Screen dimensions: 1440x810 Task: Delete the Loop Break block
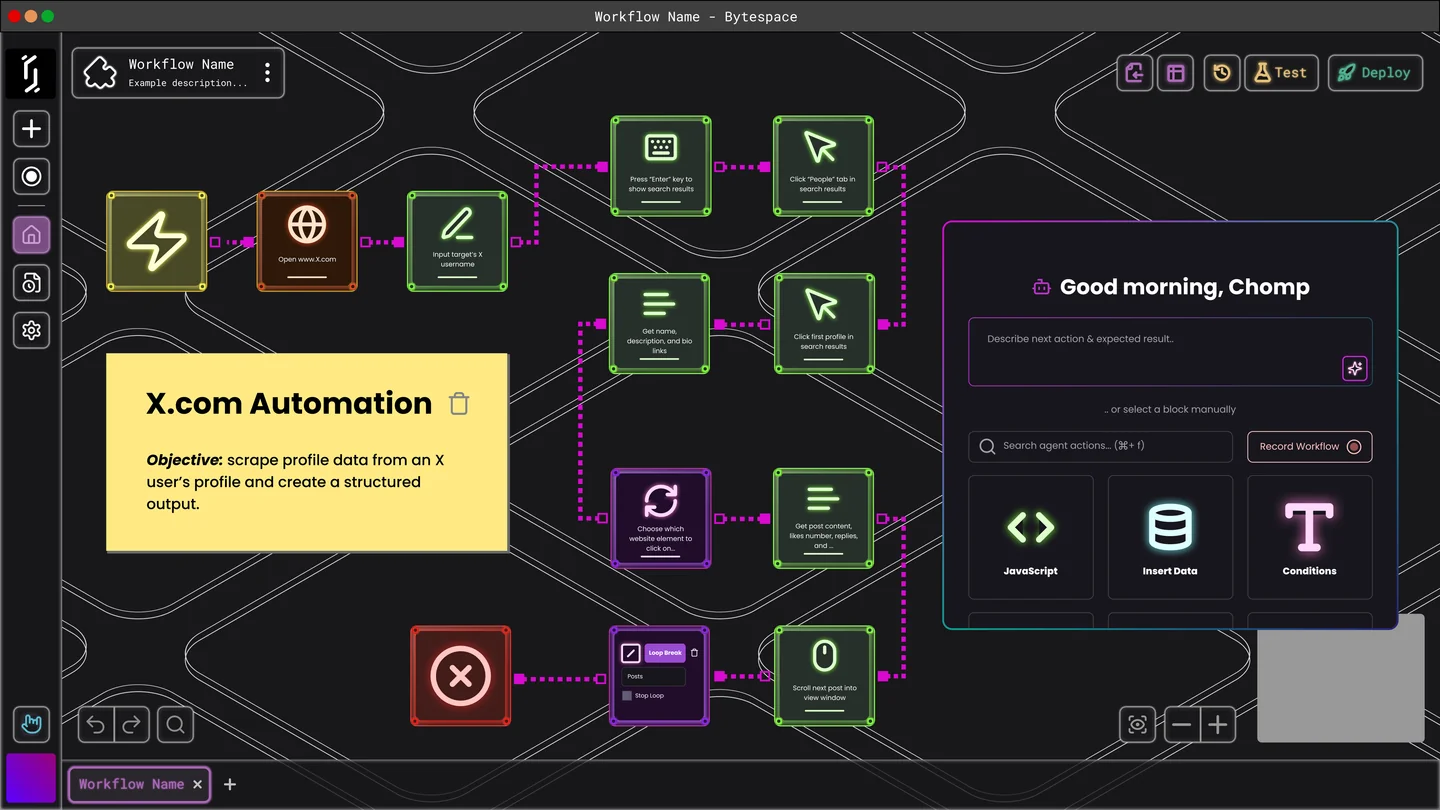(695, 653)
